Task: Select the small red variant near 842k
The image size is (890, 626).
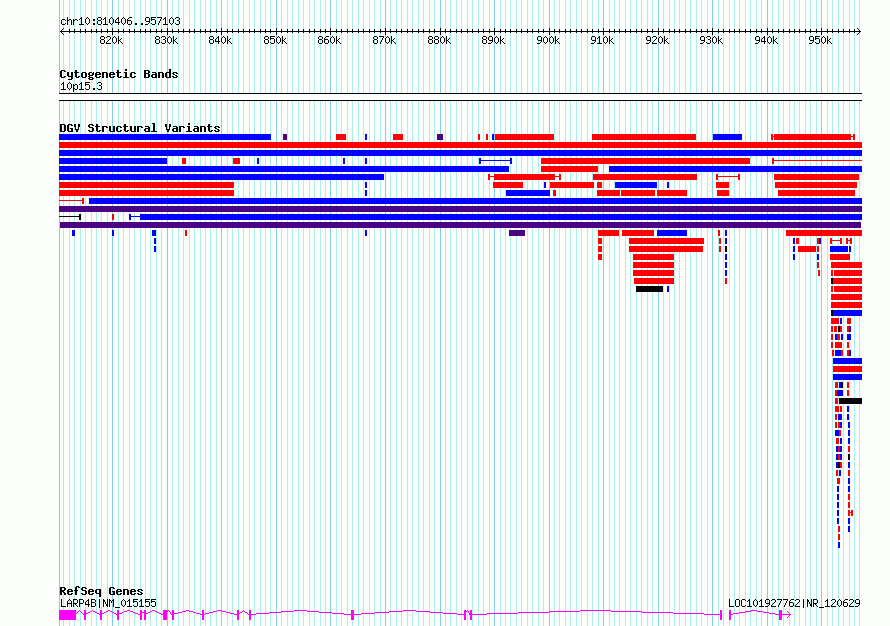Action: pyautogui.click(x=237, y=161)
